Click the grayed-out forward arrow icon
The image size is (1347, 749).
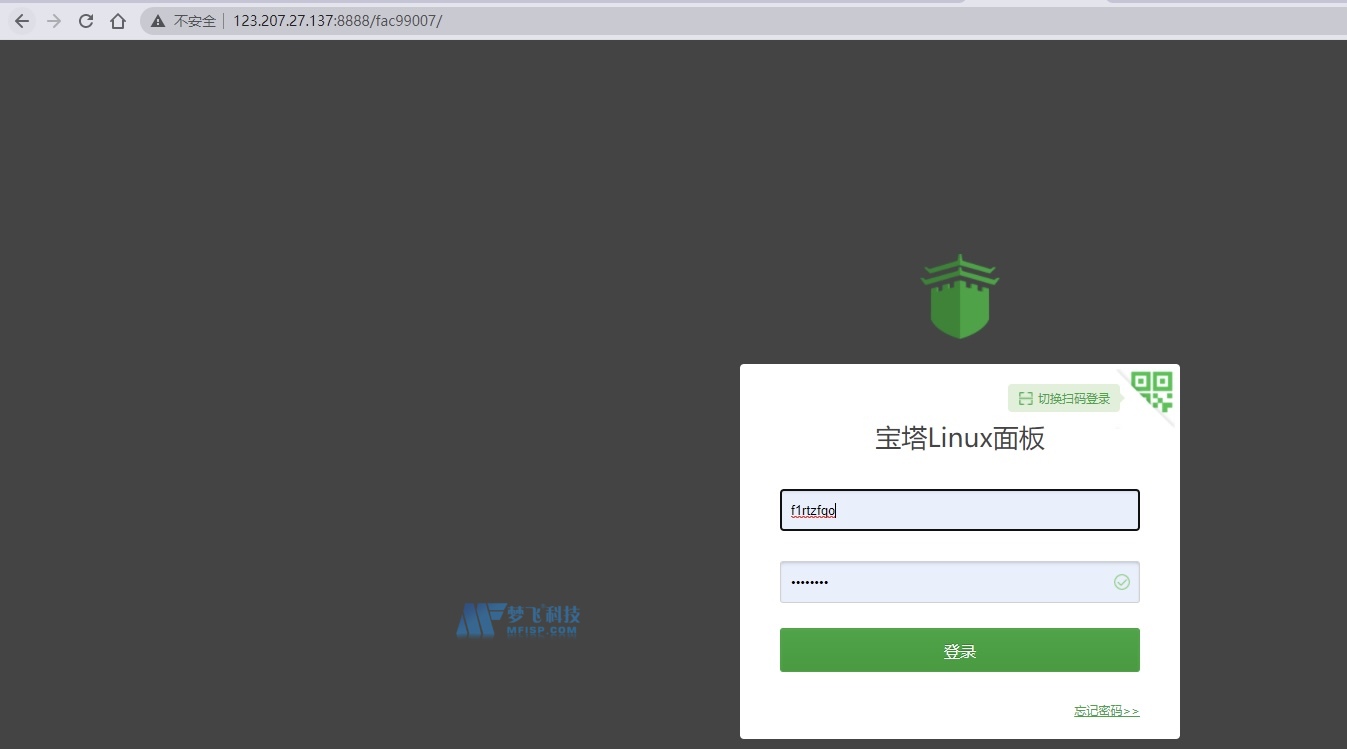tap(53, 20)
